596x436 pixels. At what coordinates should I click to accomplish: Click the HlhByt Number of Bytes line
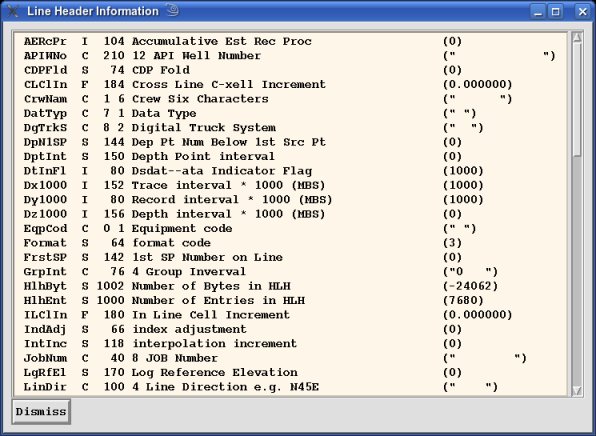(292, 286)
